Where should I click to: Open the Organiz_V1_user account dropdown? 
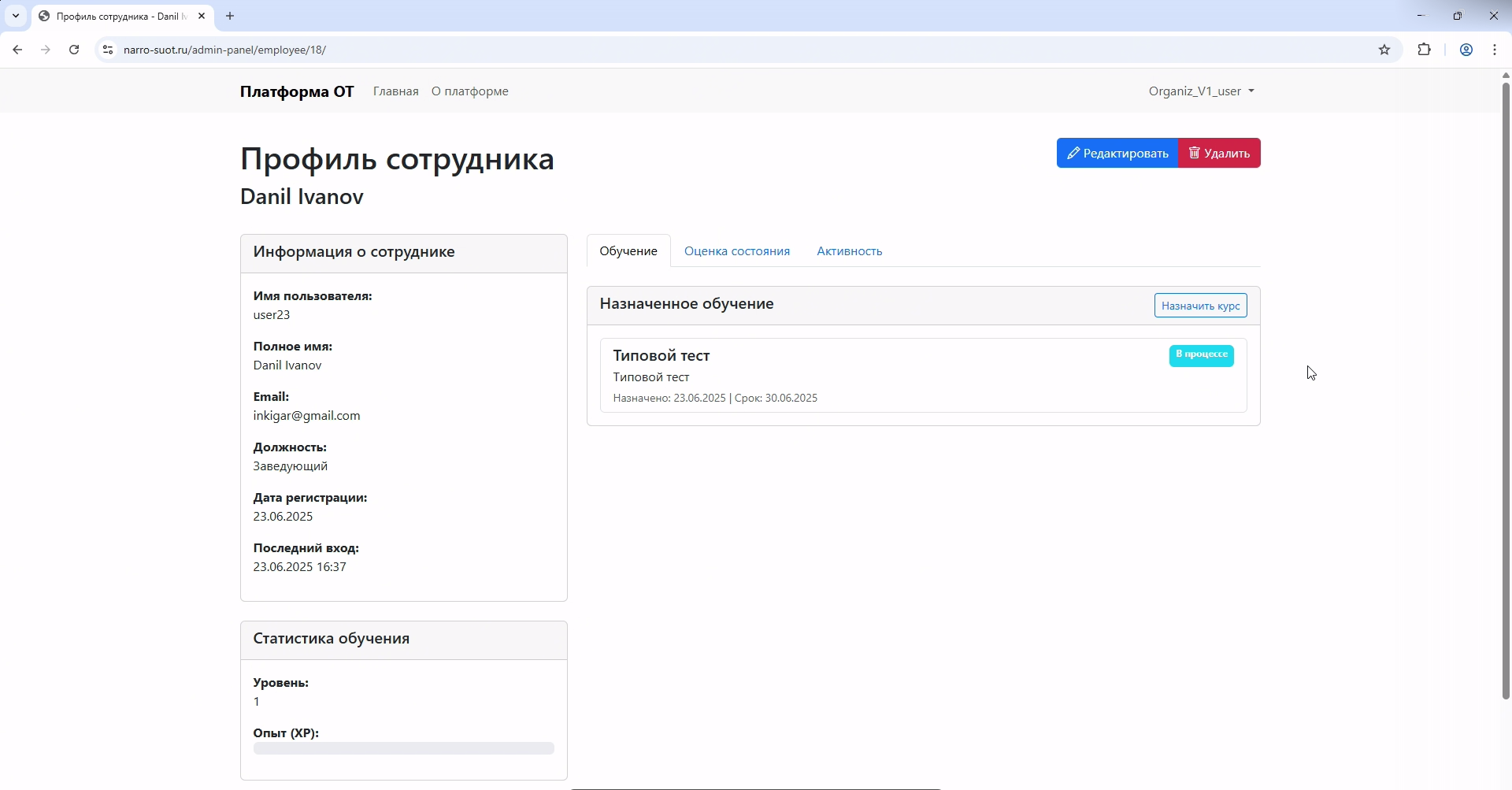1200,91
